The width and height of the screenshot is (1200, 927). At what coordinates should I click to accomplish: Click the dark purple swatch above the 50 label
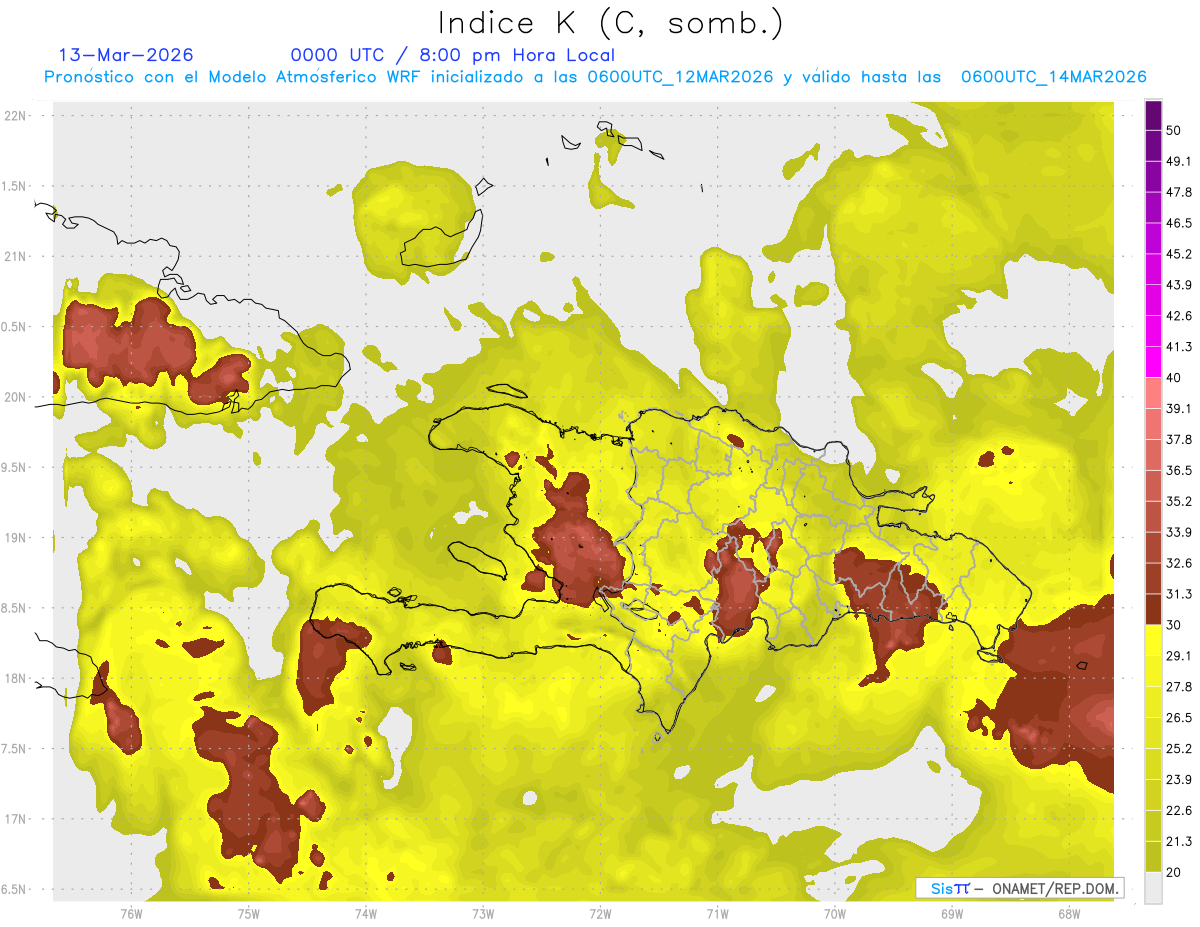[x=1153, y=116]
